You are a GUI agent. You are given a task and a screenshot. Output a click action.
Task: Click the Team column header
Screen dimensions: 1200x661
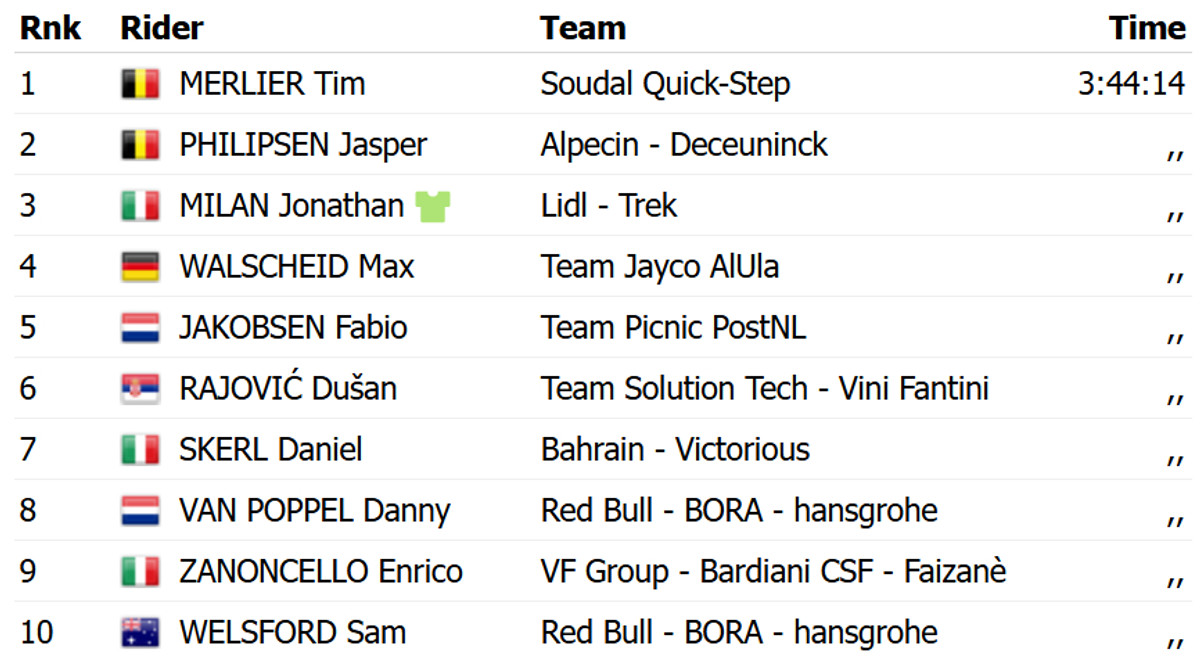tap(582, 28)
